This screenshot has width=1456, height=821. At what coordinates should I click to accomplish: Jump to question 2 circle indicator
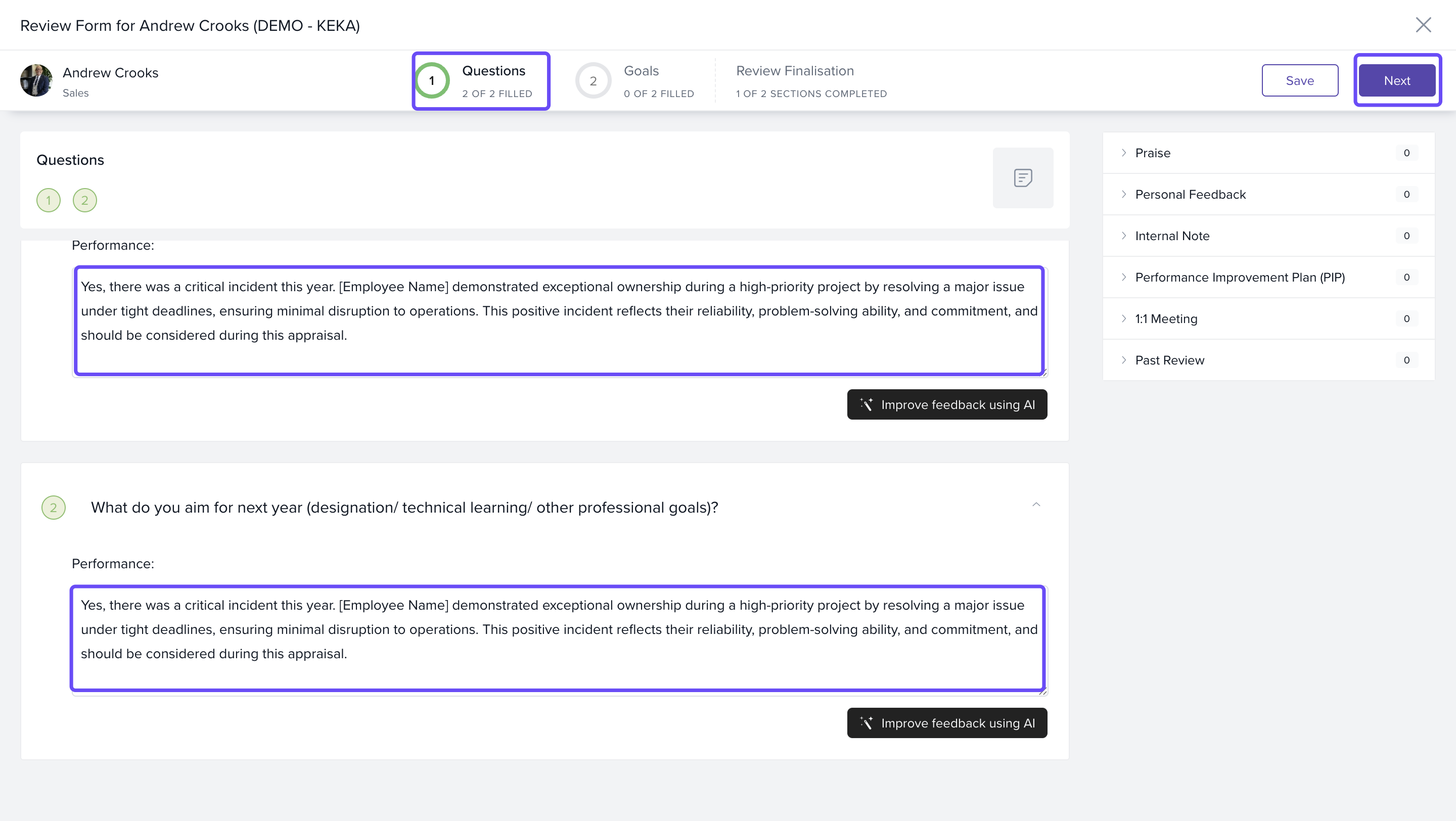click(85, 200)
